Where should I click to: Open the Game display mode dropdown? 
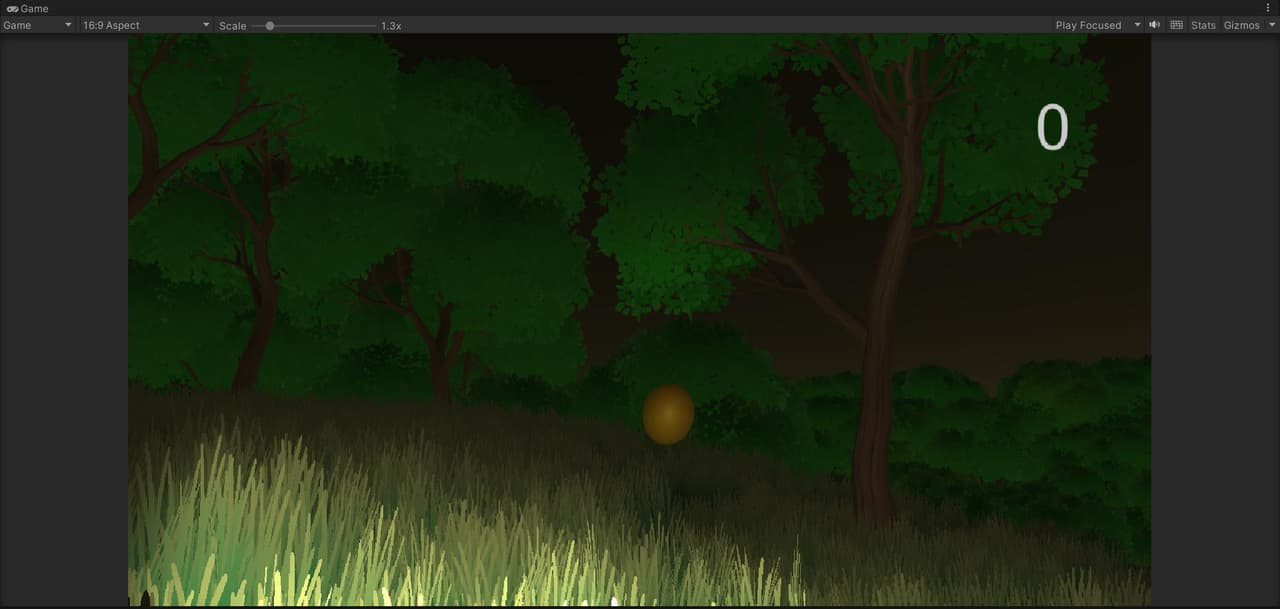pos(38,25)
